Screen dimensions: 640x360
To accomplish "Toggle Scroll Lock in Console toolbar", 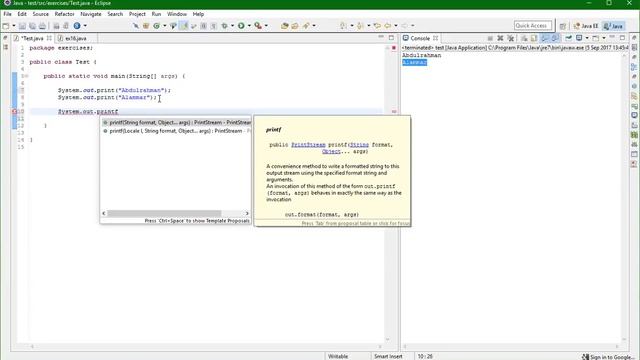I will pyautogui.click(x=534, y=38).
